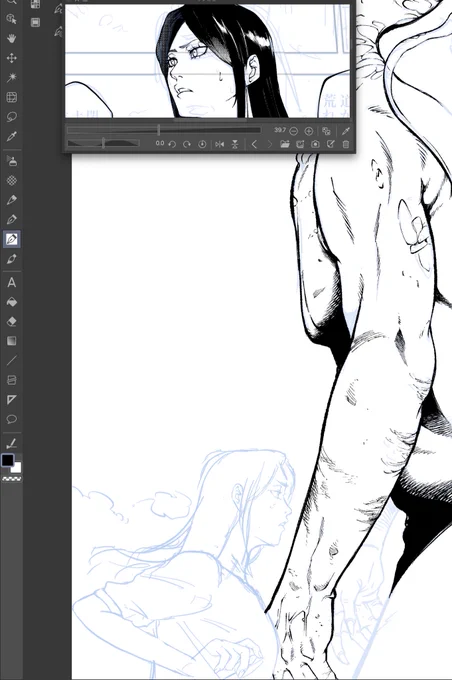The height and width of the screenshot is (680, 452).
Task: Select the Eyedropper tool in the toolbar
Action: [12, 136]
